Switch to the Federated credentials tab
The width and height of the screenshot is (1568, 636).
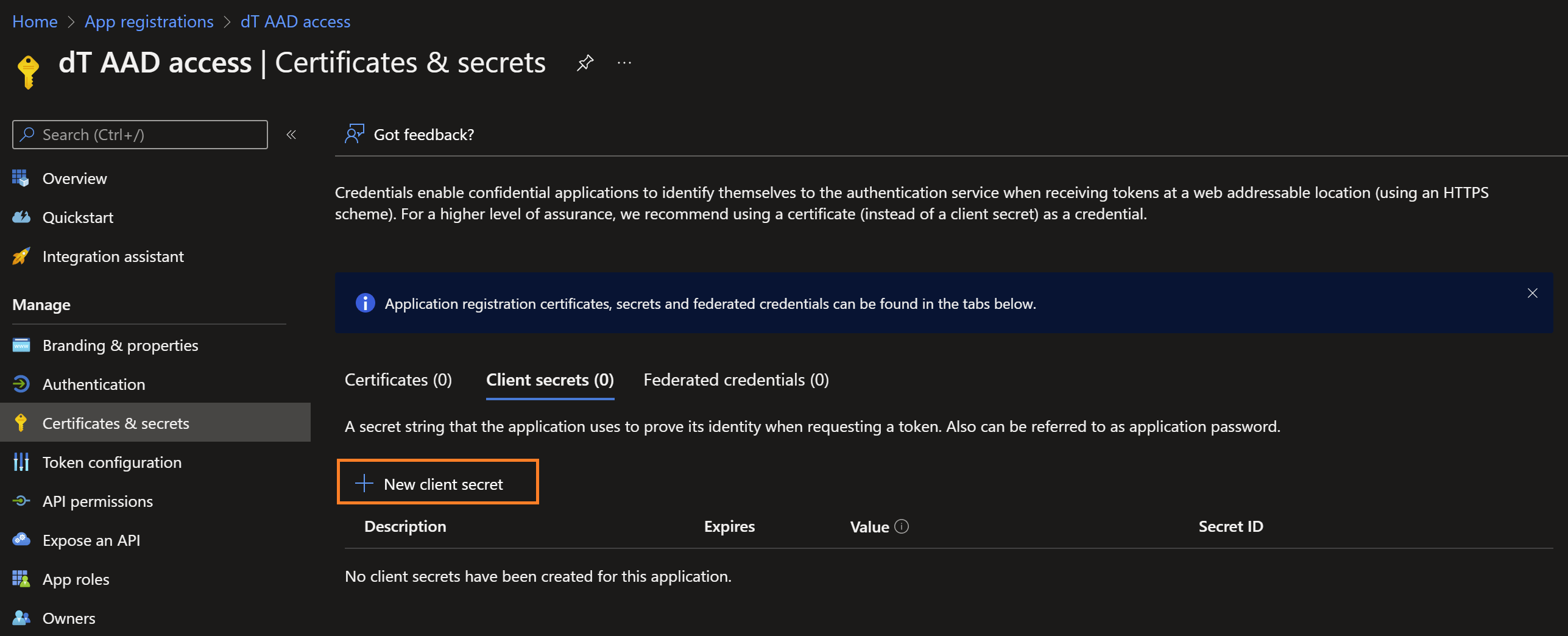735,379
